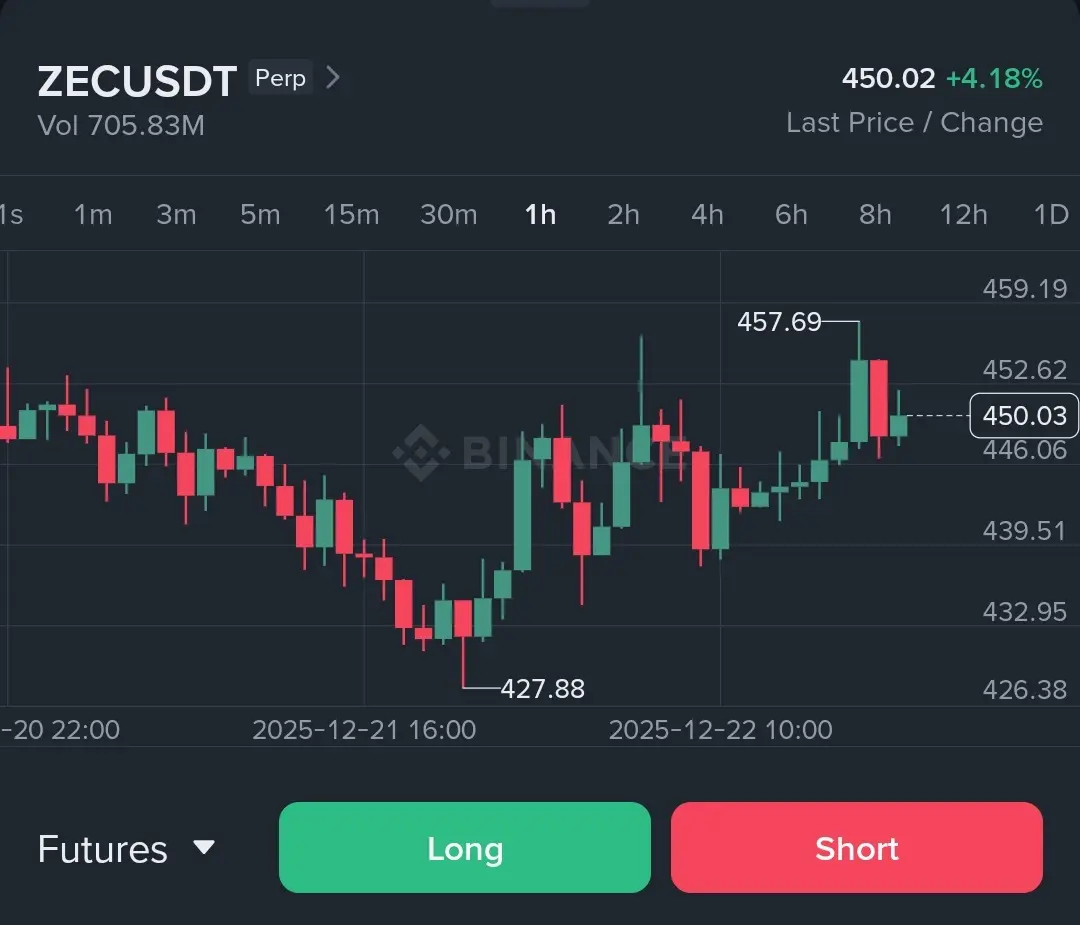
Task: Tap the 427.88 low price marker
Action: 542,689
